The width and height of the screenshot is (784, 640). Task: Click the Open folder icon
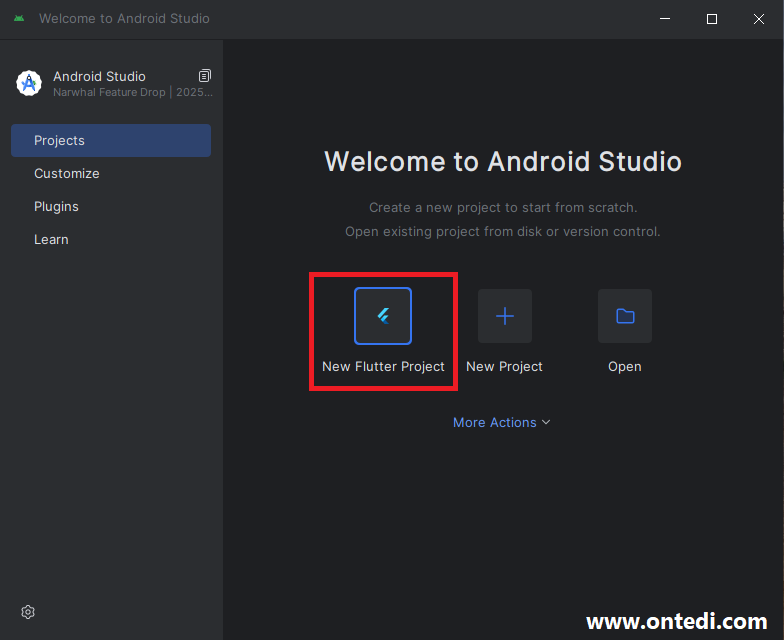[625, 316]
